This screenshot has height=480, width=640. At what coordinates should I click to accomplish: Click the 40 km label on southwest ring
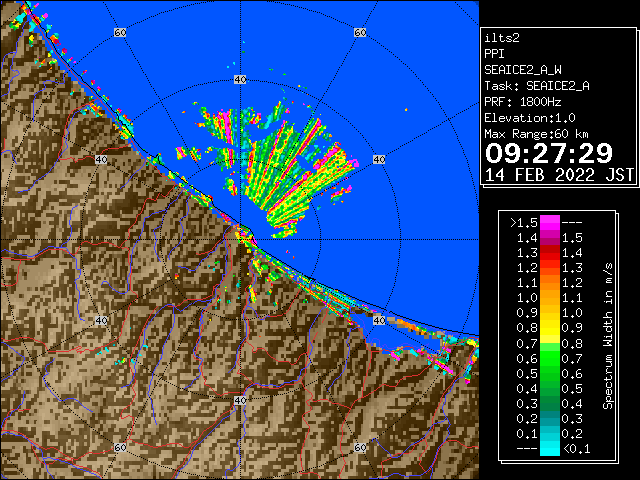click(x=101, y=320)
